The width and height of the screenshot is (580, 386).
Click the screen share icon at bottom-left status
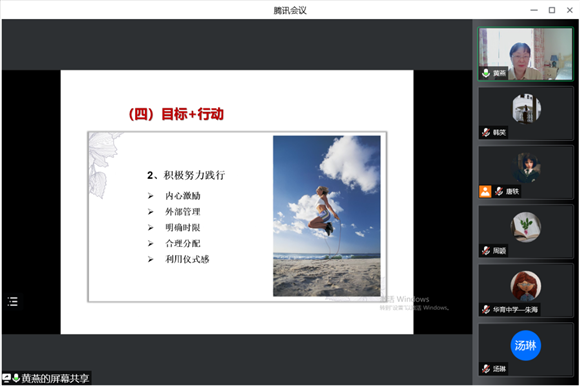(7, 378)
